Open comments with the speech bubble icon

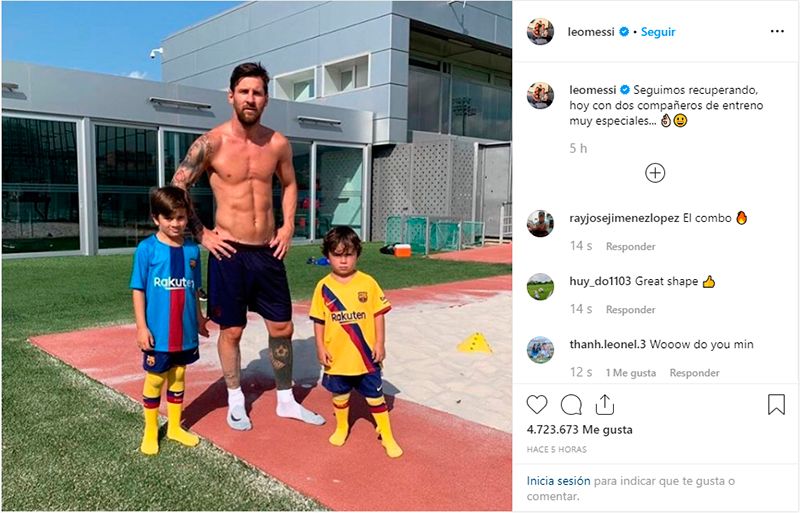(571, 404)
